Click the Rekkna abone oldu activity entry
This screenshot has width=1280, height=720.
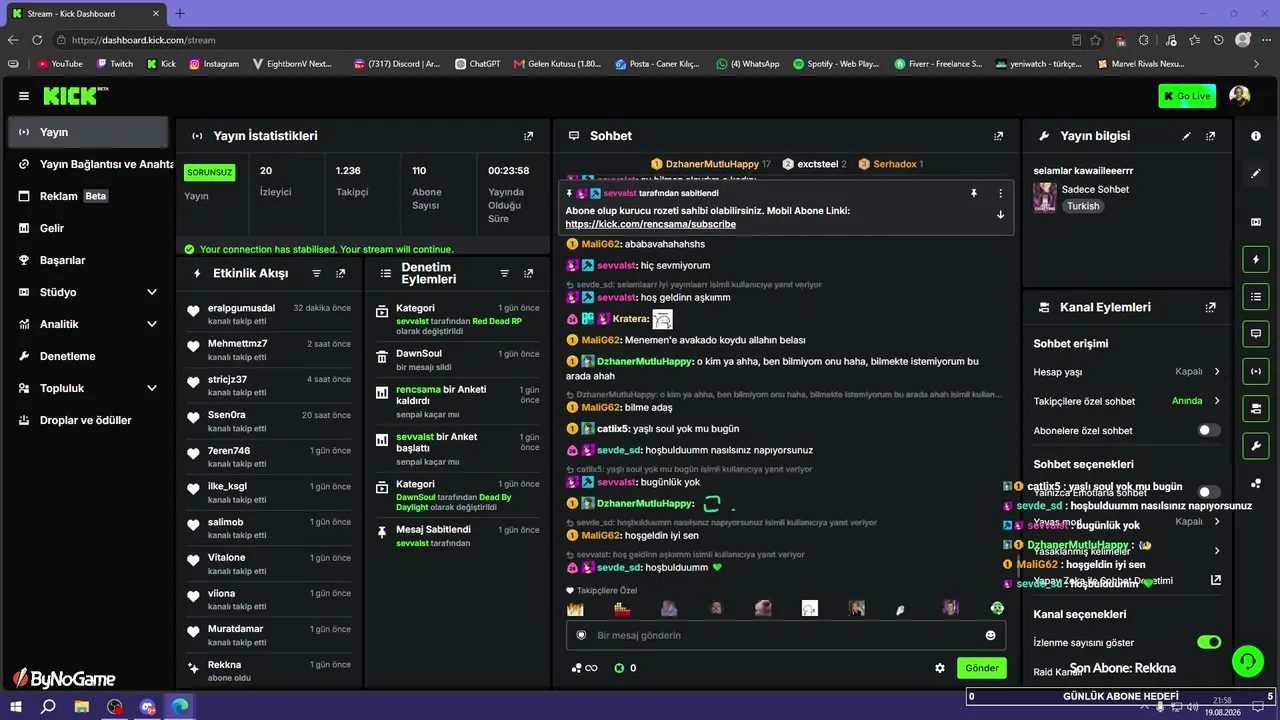pos(270,670)
